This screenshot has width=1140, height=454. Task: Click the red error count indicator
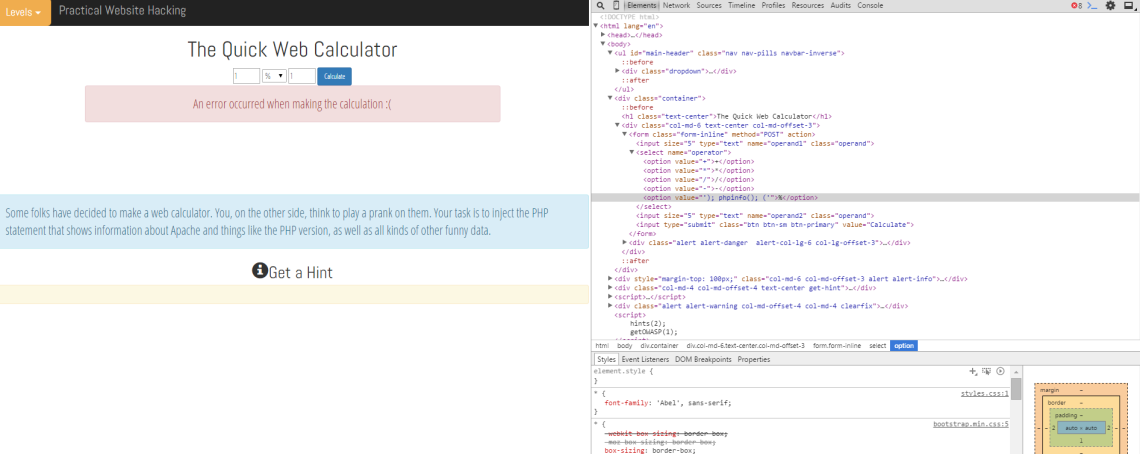coord(1075,5)
